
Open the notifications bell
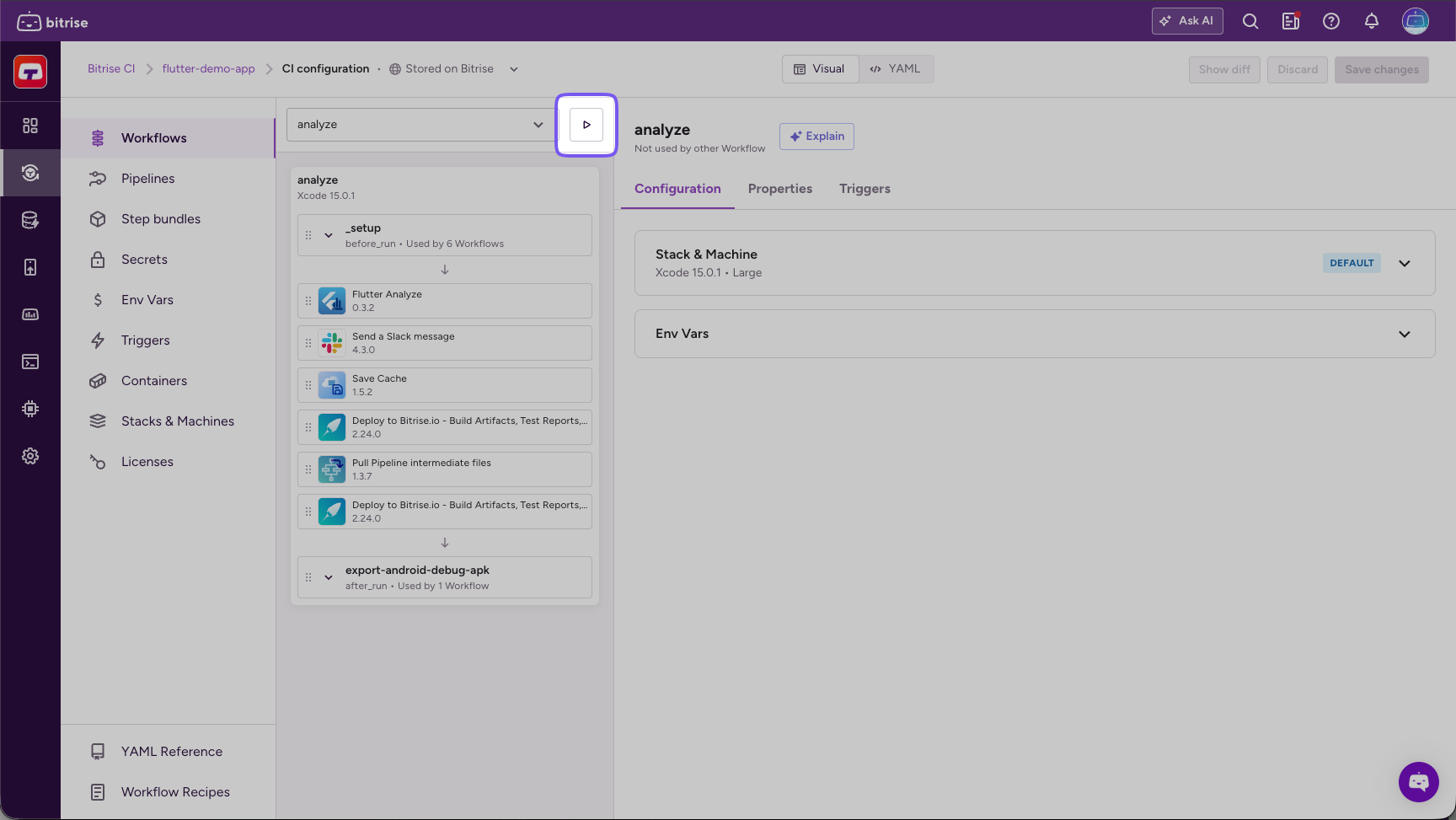coord(1372,21)
